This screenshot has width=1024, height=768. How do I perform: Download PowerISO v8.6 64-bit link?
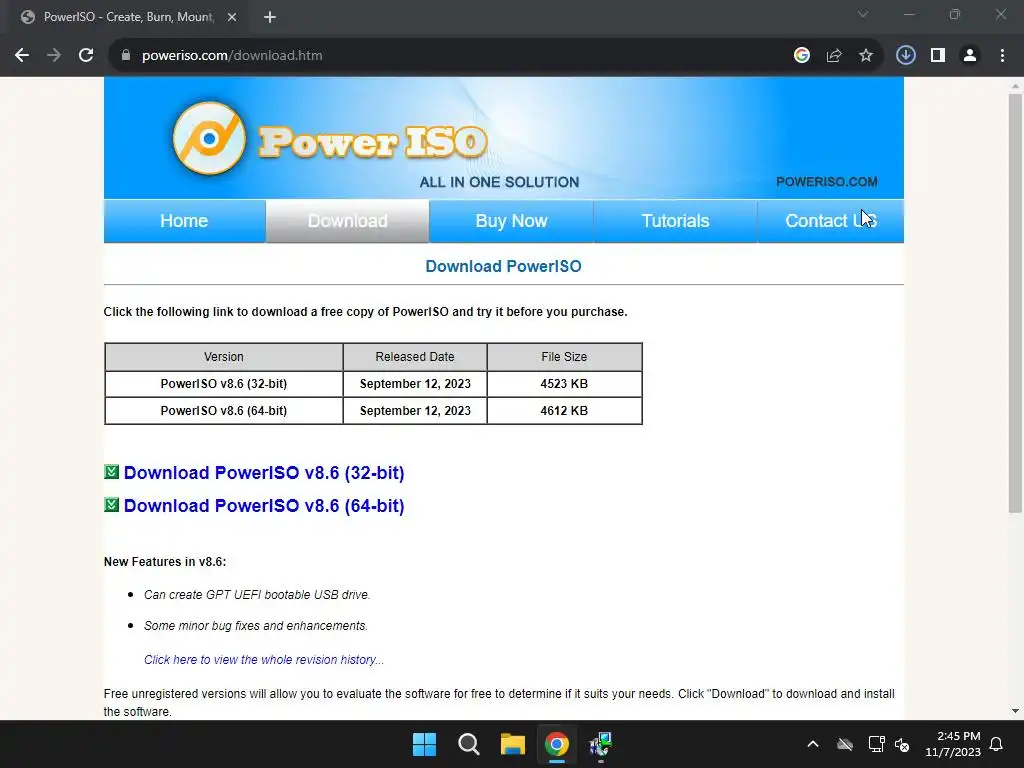coord(264,506)
